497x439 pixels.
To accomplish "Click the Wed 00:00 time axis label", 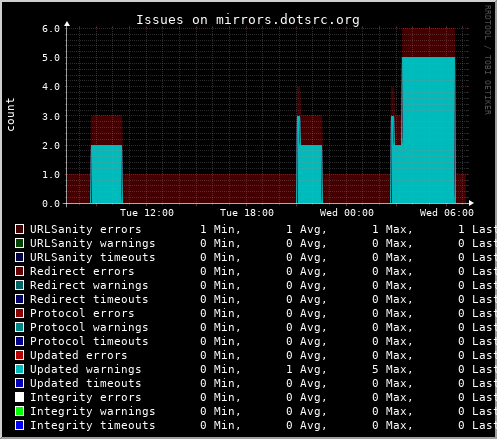I will [347, 213].
